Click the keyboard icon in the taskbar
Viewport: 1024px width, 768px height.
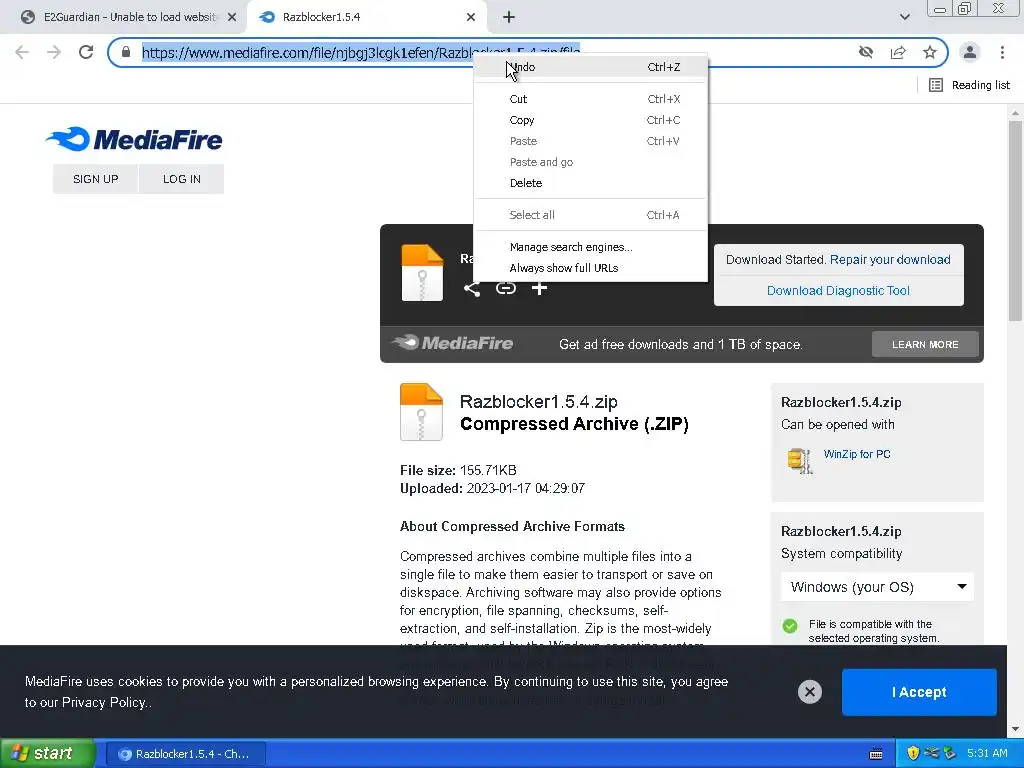coord(876,754)
